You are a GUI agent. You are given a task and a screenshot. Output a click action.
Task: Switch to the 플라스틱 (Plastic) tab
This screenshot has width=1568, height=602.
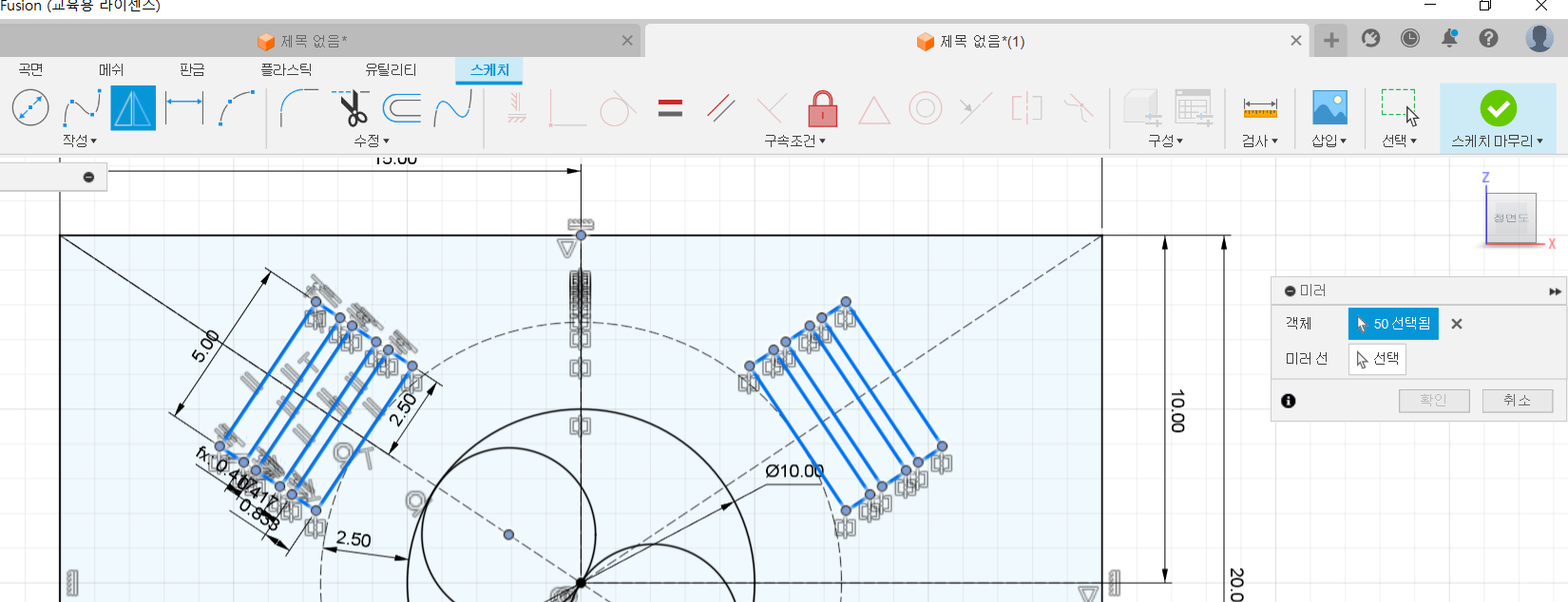click(286, 70)
